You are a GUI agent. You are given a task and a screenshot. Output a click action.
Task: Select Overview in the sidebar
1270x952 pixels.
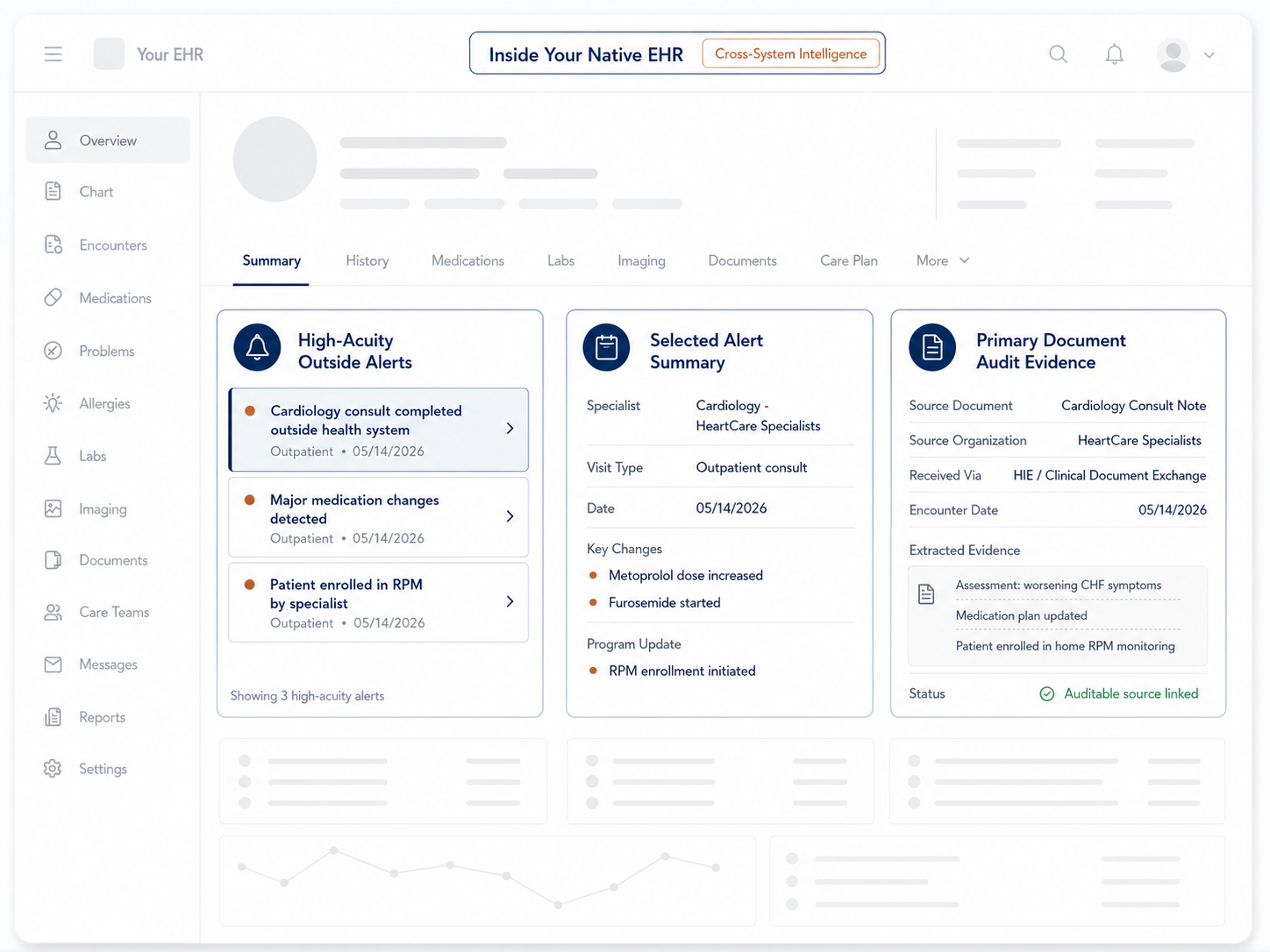108,140
